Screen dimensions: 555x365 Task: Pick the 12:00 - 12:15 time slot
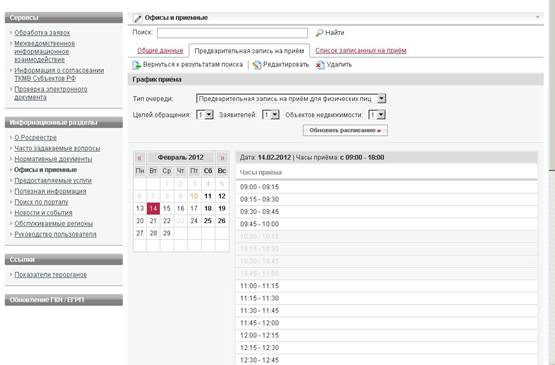[387, 335]
